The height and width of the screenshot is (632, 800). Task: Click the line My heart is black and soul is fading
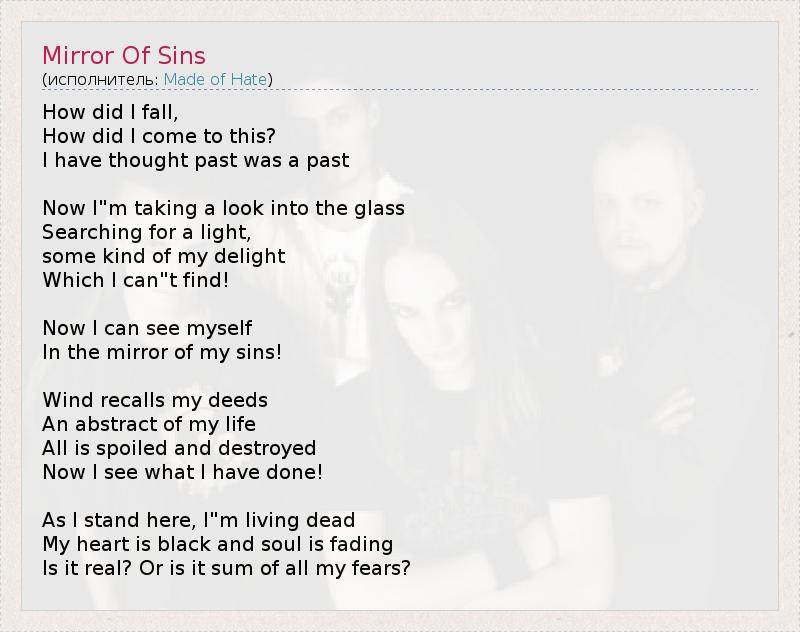click(218, 544)
